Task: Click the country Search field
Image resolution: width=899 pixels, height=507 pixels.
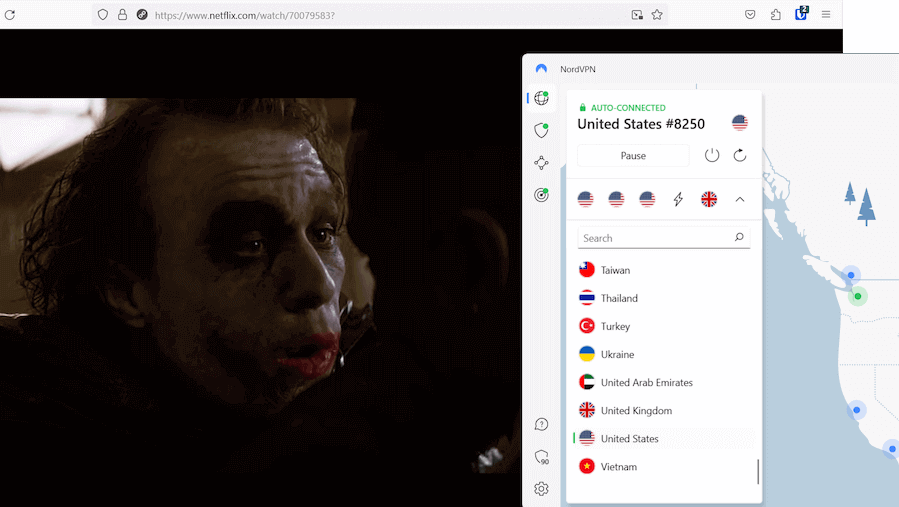Action: pyautogui.click(x=664, y=238)
